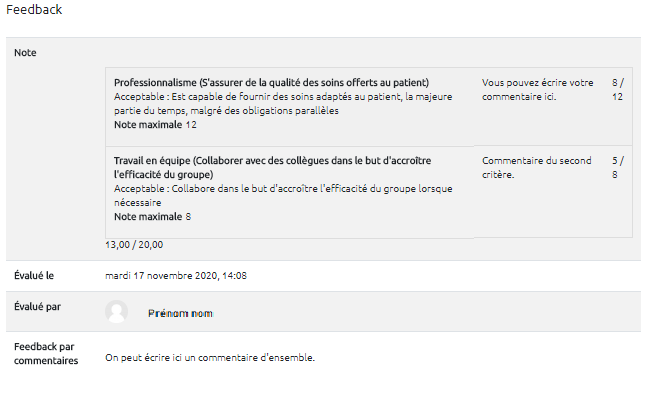Screen dimensions: 650x393
Task: Click "Note maximale 12" text
Action: [155, 125]
